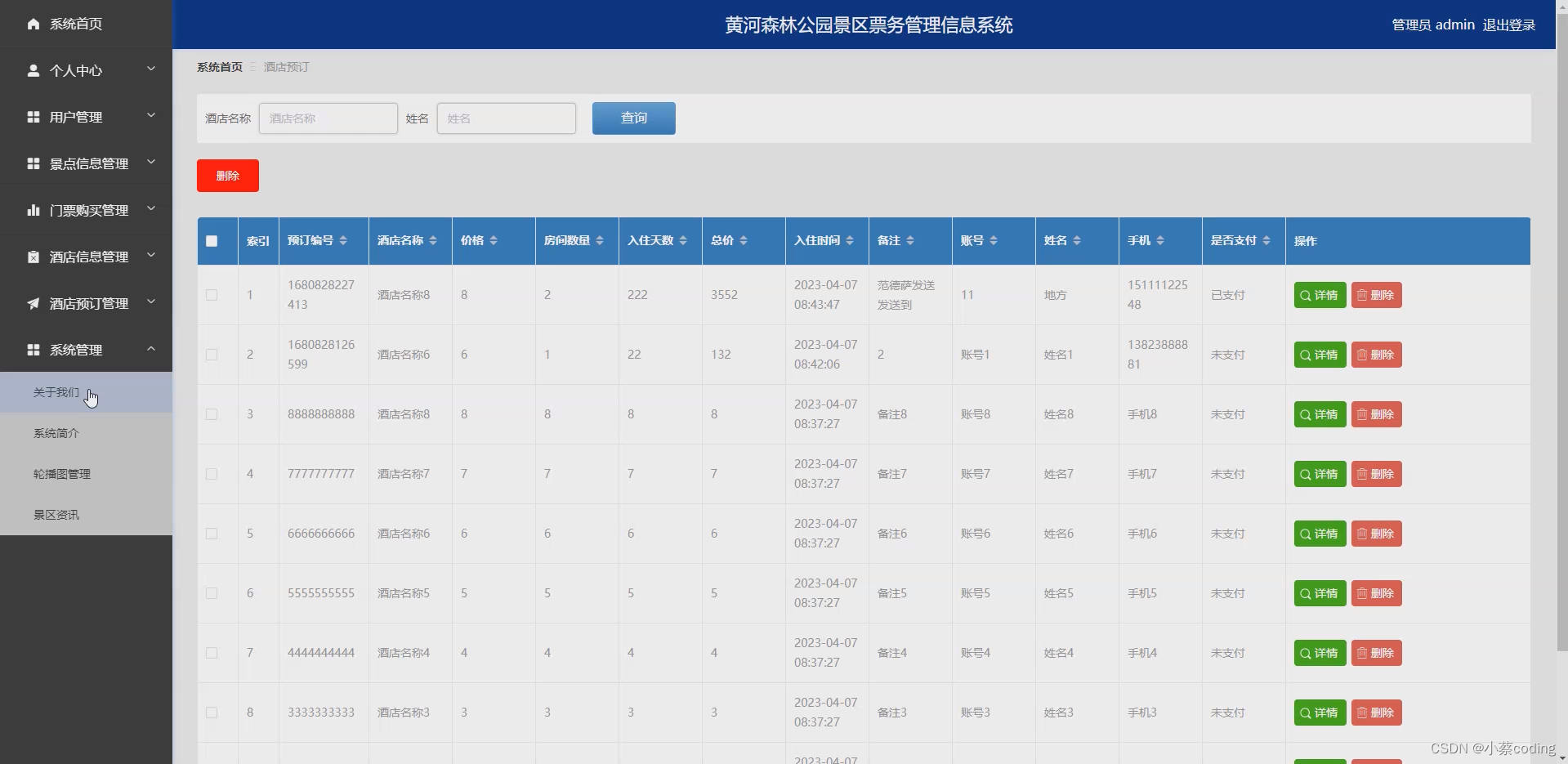Image resolution: width=1568 pixels, height=764 pixels.
Task: Sort by 入住时间 column arrows
Action: (x=850, y=240)
